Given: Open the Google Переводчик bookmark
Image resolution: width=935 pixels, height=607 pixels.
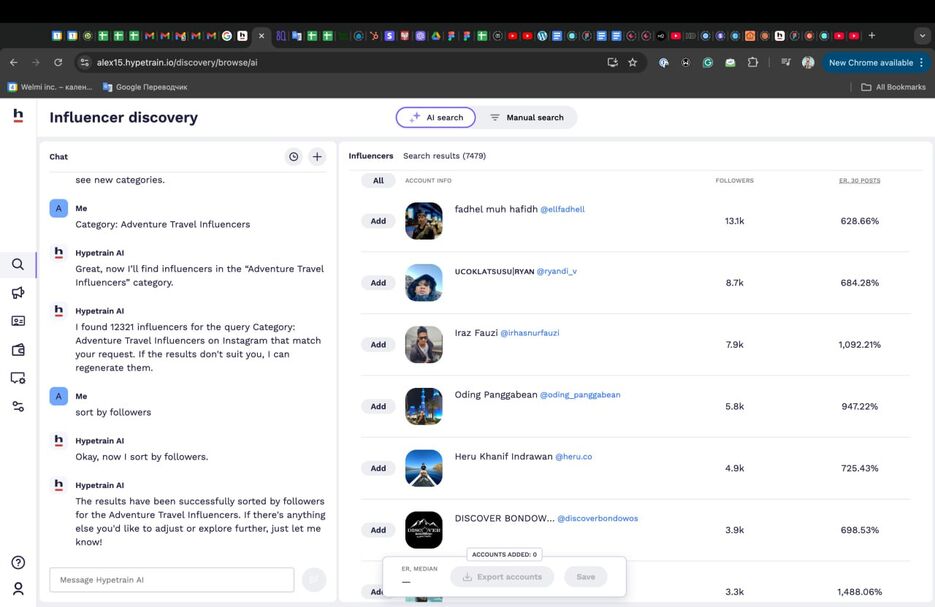Looking at the screenshot, I should tap(145, 87).
